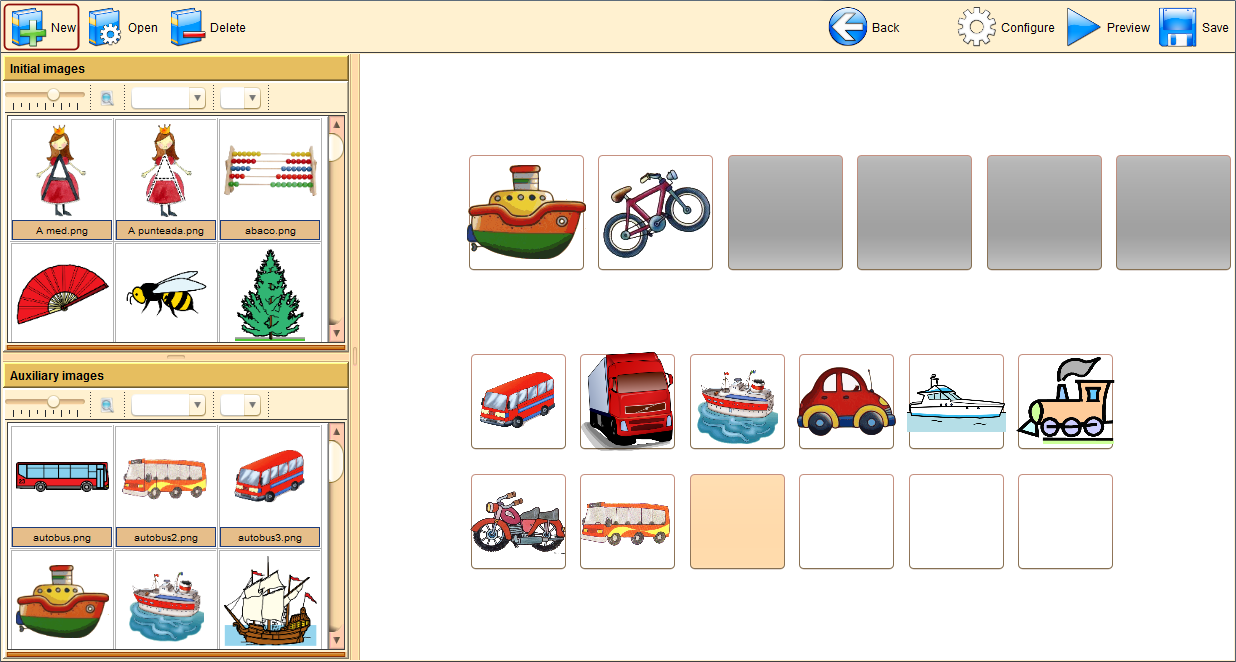Viewport: 1236px width, 662px height.
Task: Select the A punteada.png thumbnail
Action: pyautogui.click(x=166, y=180)
